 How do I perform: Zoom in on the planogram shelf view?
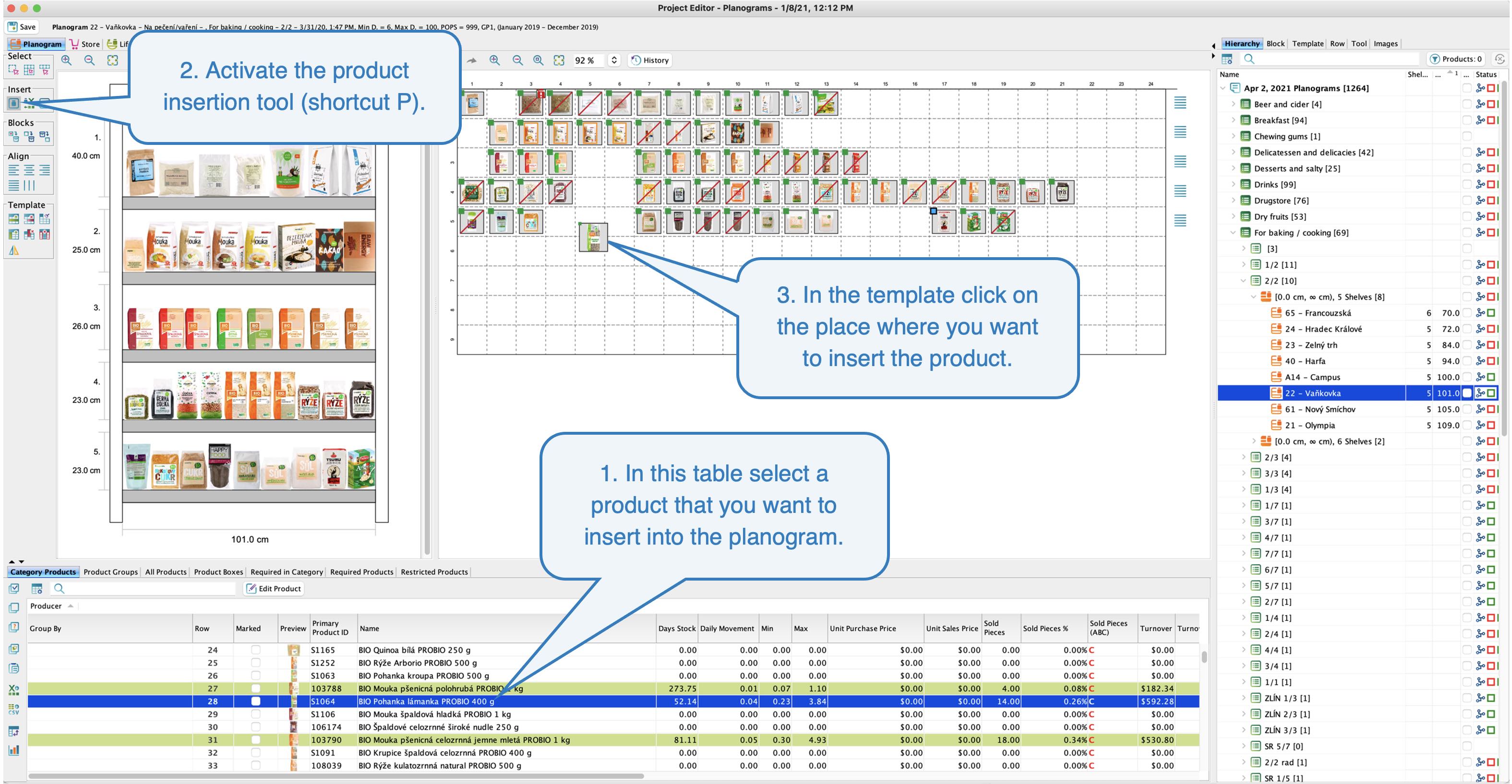[66, 60]
